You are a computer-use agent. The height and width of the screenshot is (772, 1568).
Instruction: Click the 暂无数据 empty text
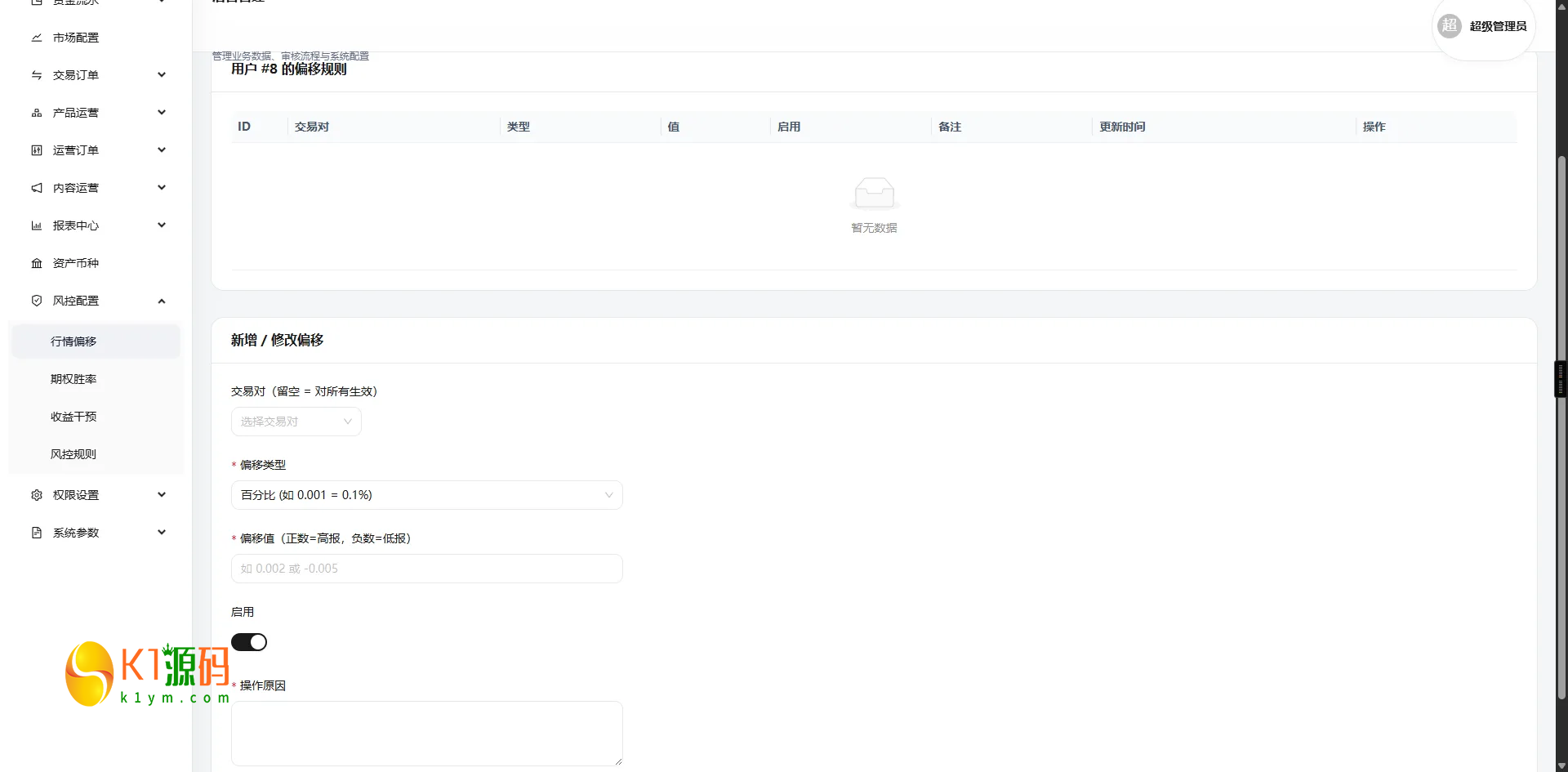(874, 228)
